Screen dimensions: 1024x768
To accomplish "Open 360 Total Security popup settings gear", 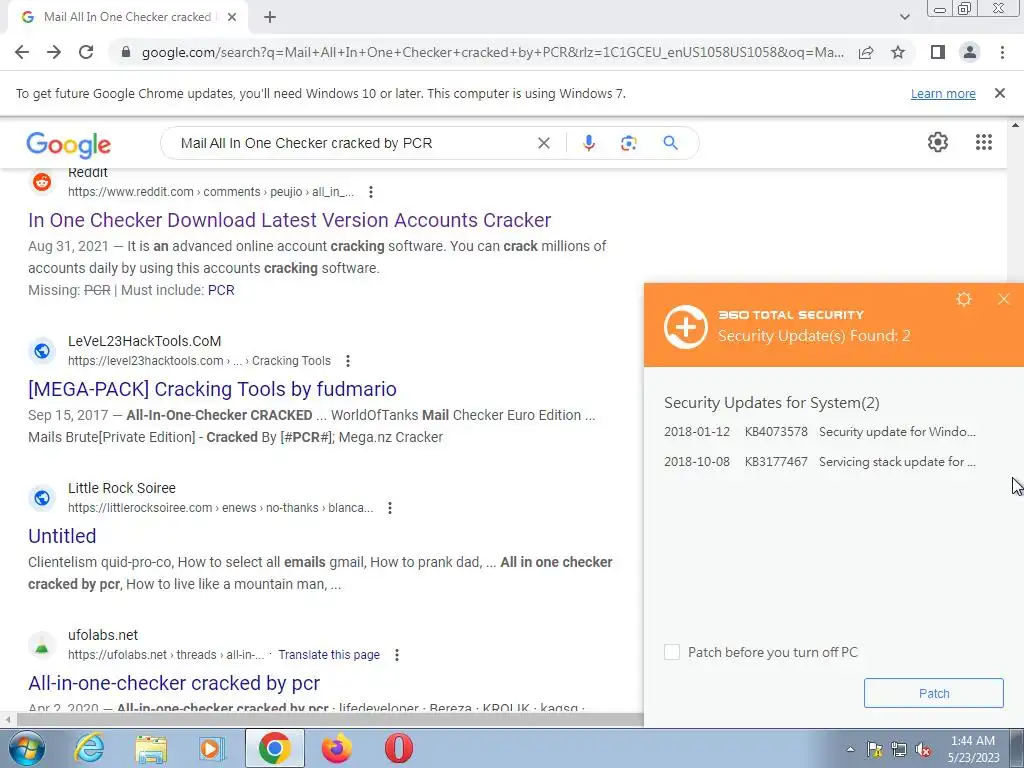I will (x=964, y=299).
